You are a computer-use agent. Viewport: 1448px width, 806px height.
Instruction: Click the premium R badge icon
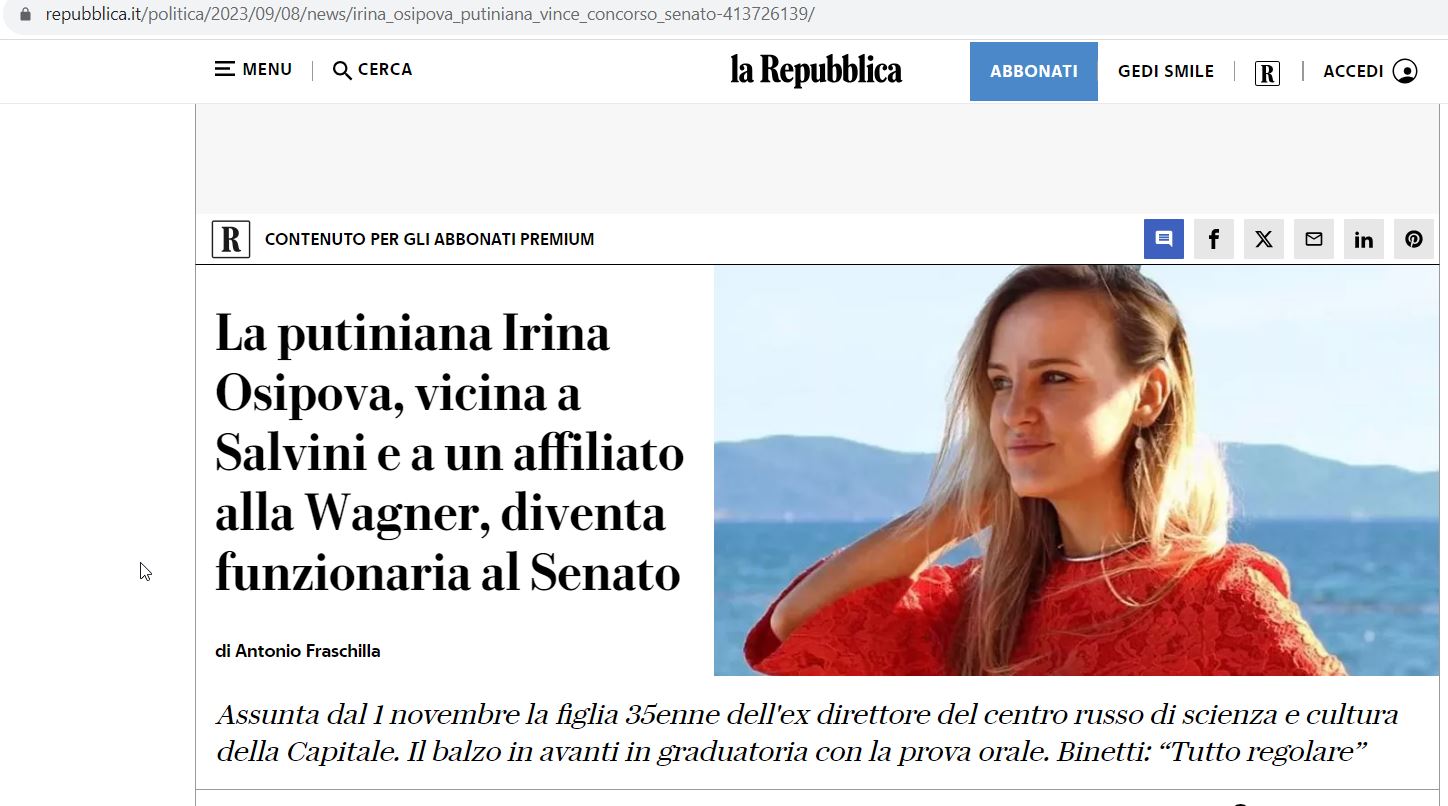coord(231,239)
